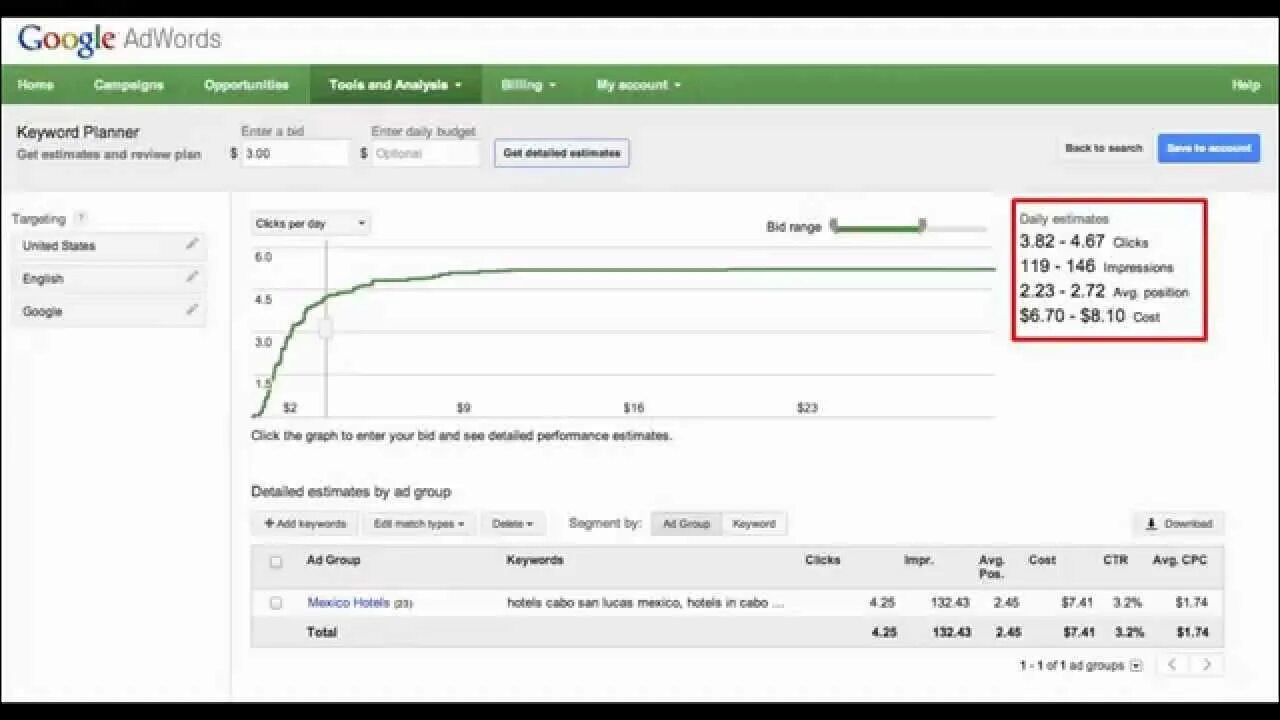1280x720 pixels.
Task: Segment by Keyword tab
Action: click(x=754, y=524)
